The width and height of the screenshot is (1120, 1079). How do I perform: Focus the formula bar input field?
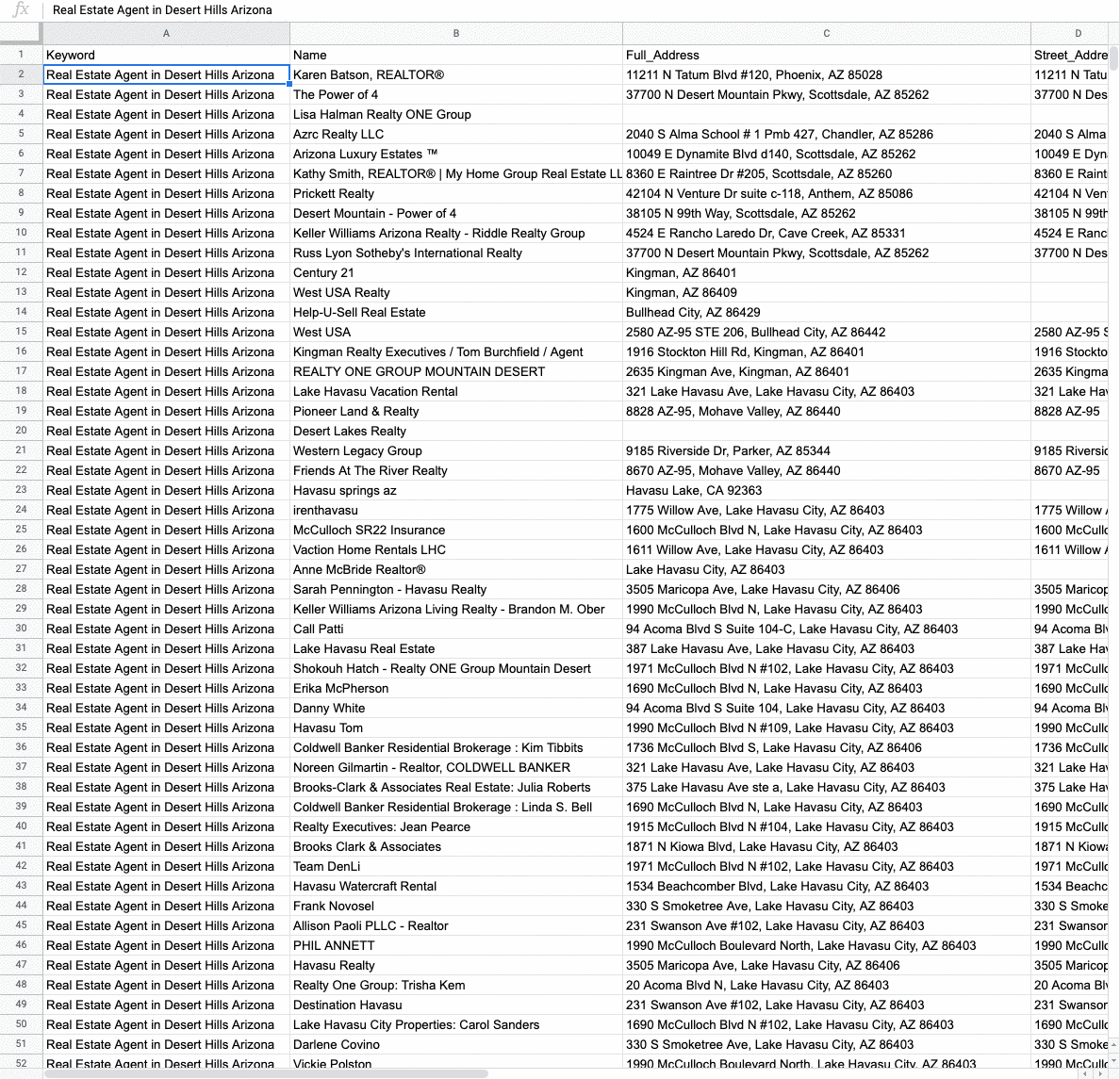click(582, 10)
